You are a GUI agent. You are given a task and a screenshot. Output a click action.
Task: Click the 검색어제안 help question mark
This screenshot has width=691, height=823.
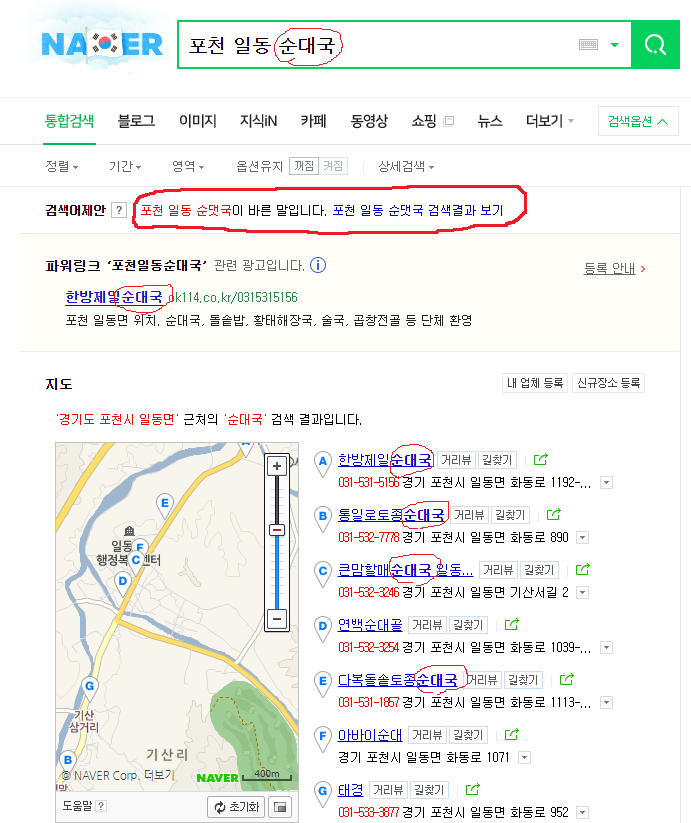coord(120,210)
